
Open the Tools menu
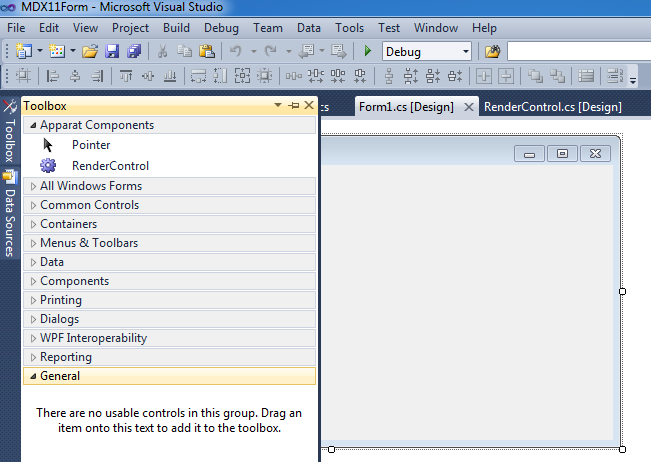349,28
